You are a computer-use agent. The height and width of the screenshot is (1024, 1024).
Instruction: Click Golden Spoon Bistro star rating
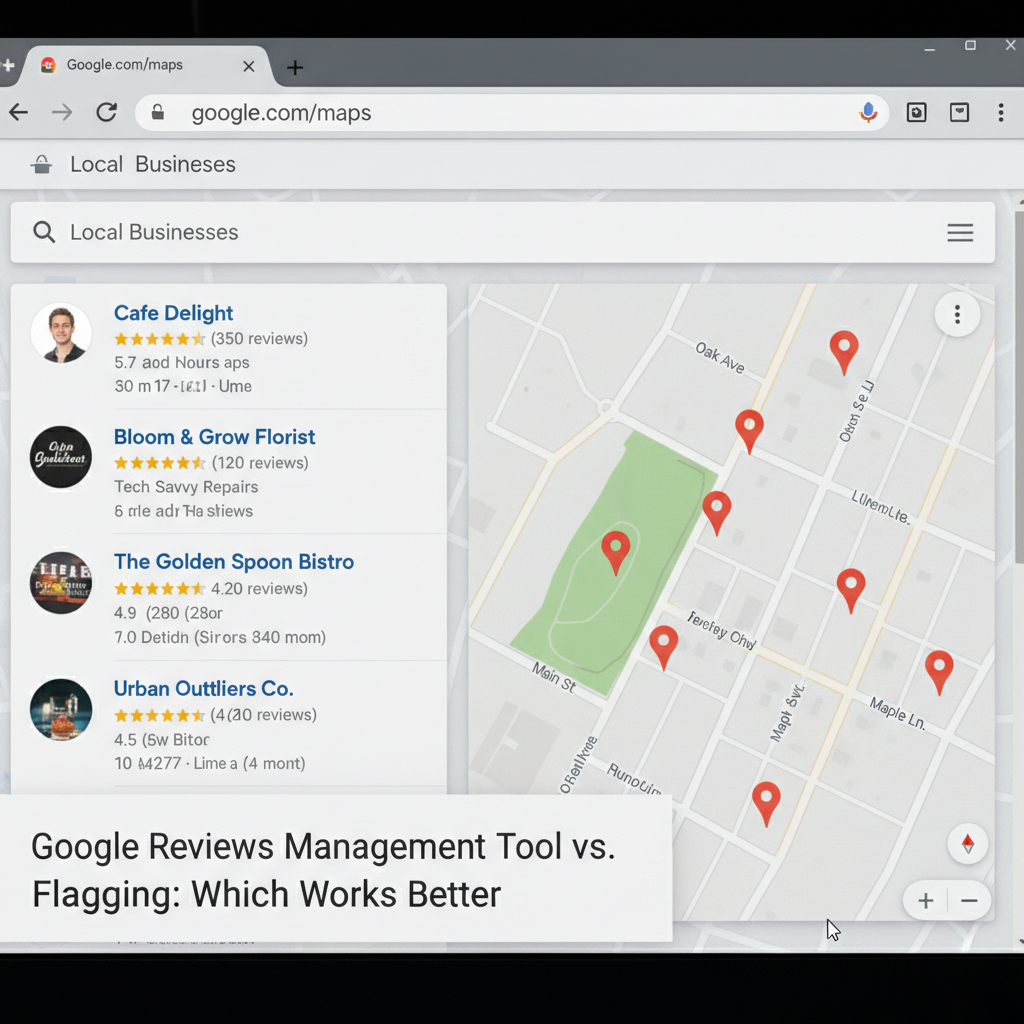159,588
